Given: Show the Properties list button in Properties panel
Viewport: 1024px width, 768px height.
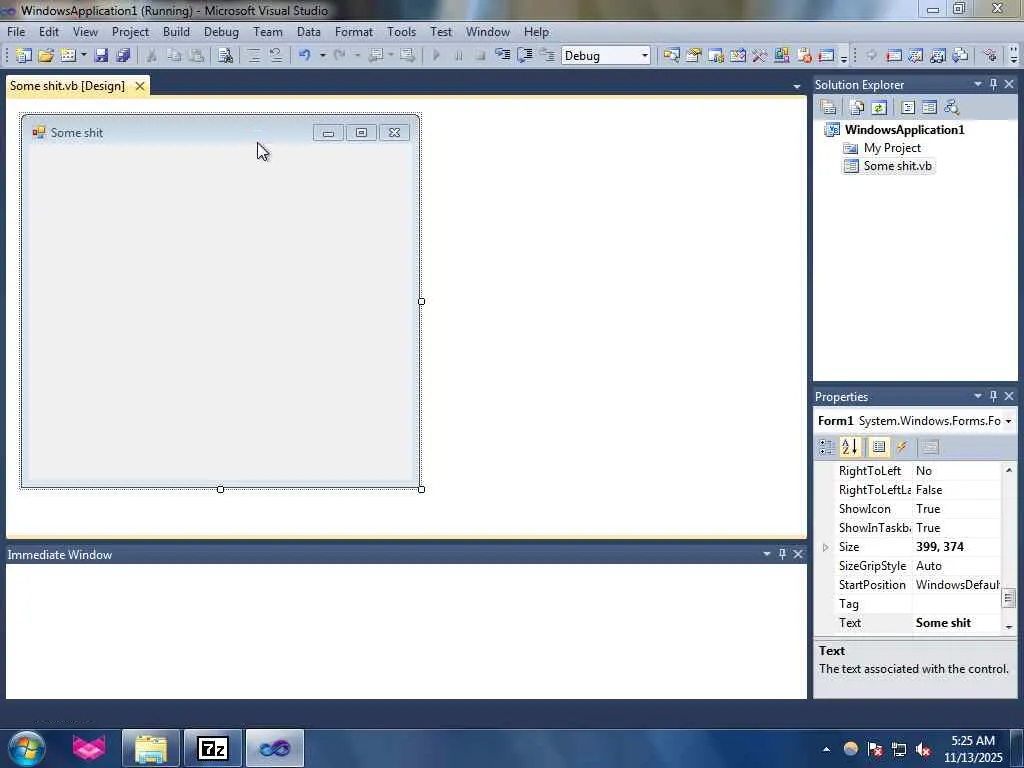Looking at the screenshot, I should pyautogui.click(x=879, y=447).
